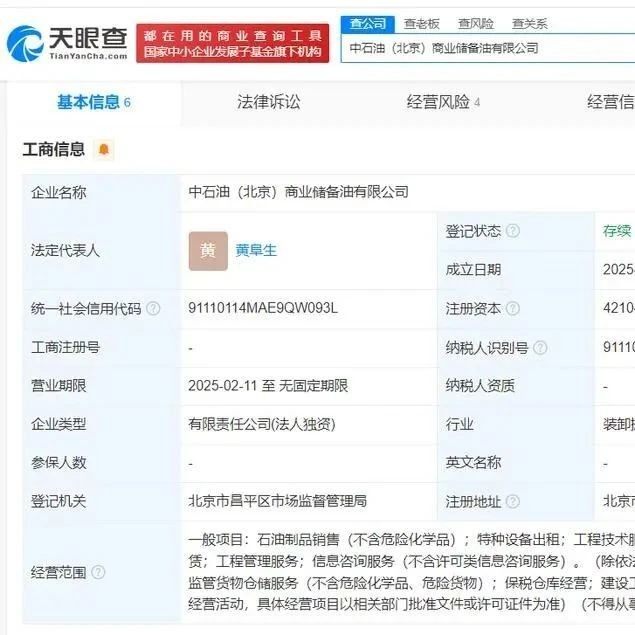Viewport: 635px width, 635px height.
Task: Click help icon next to 纳税人识别号
Action: (x=540, y=347)
